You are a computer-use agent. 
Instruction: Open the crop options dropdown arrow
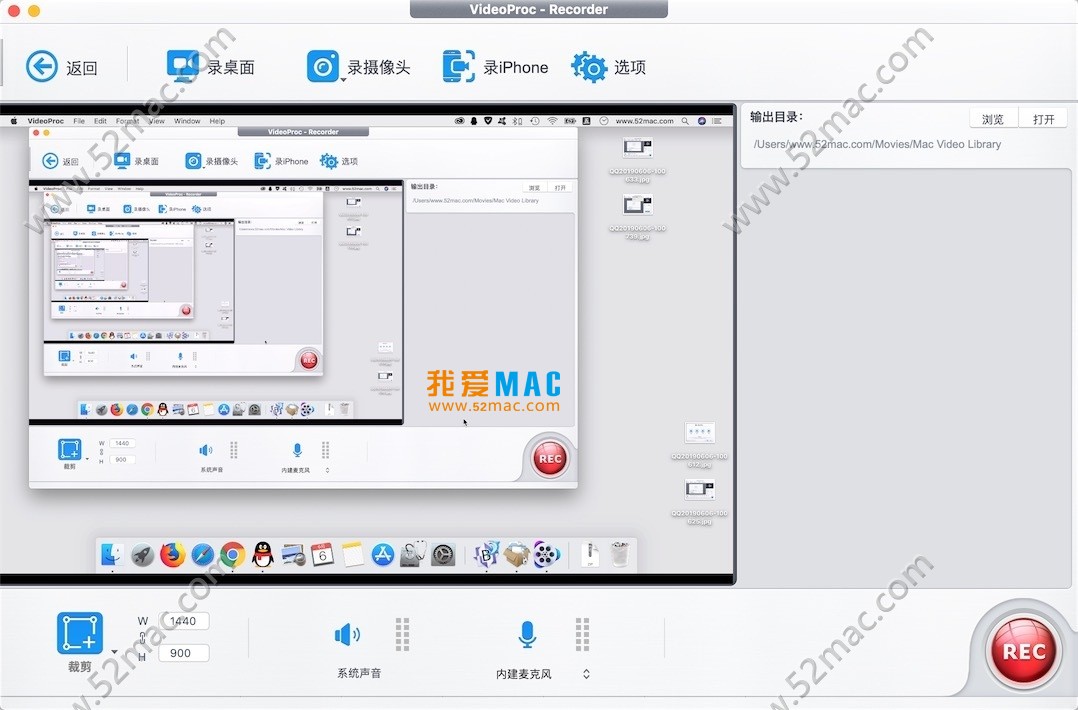coord(114,652)
